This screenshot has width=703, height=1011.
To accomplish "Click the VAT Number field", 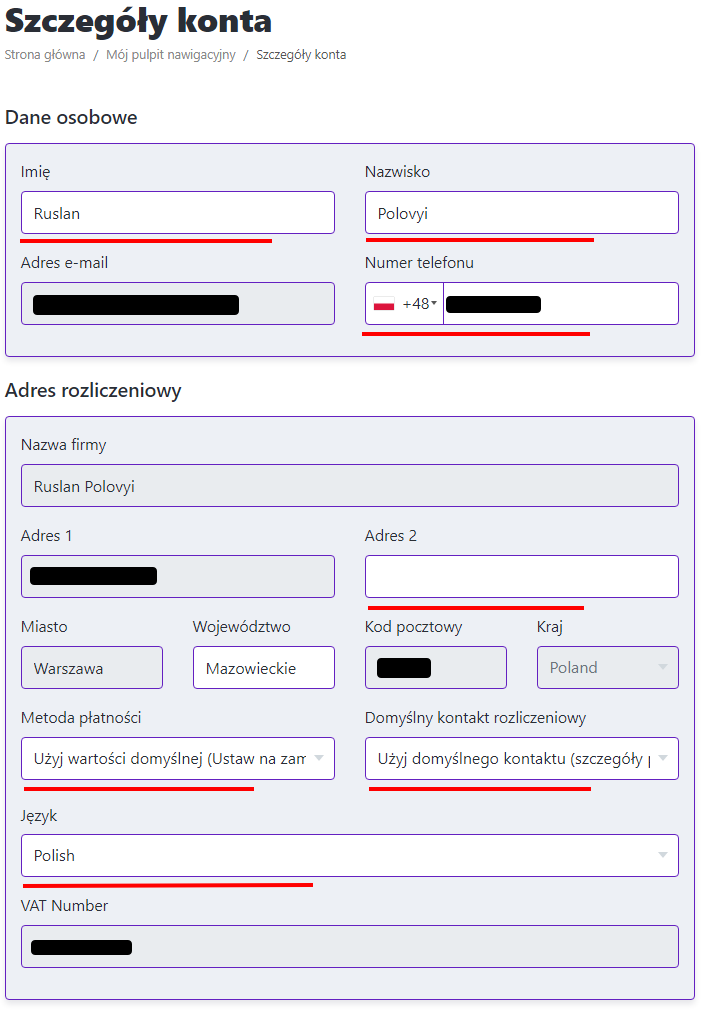I will point(349,947).
